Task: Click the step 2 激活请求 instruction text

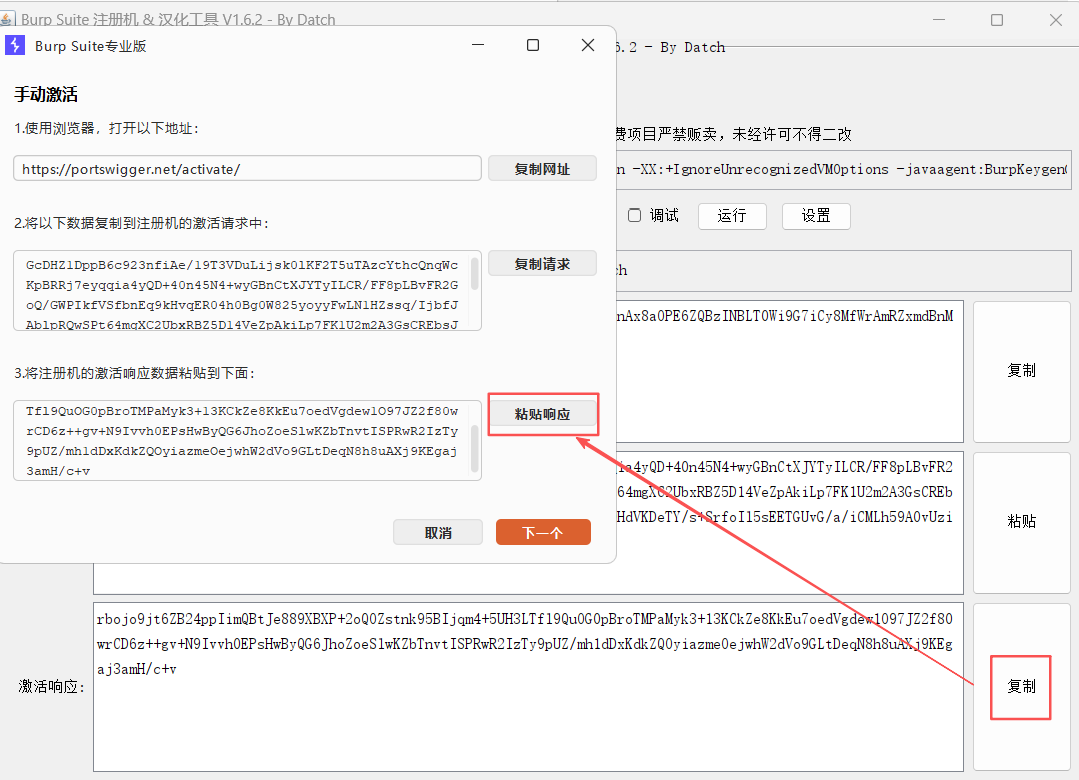Action: click(142, 223)
